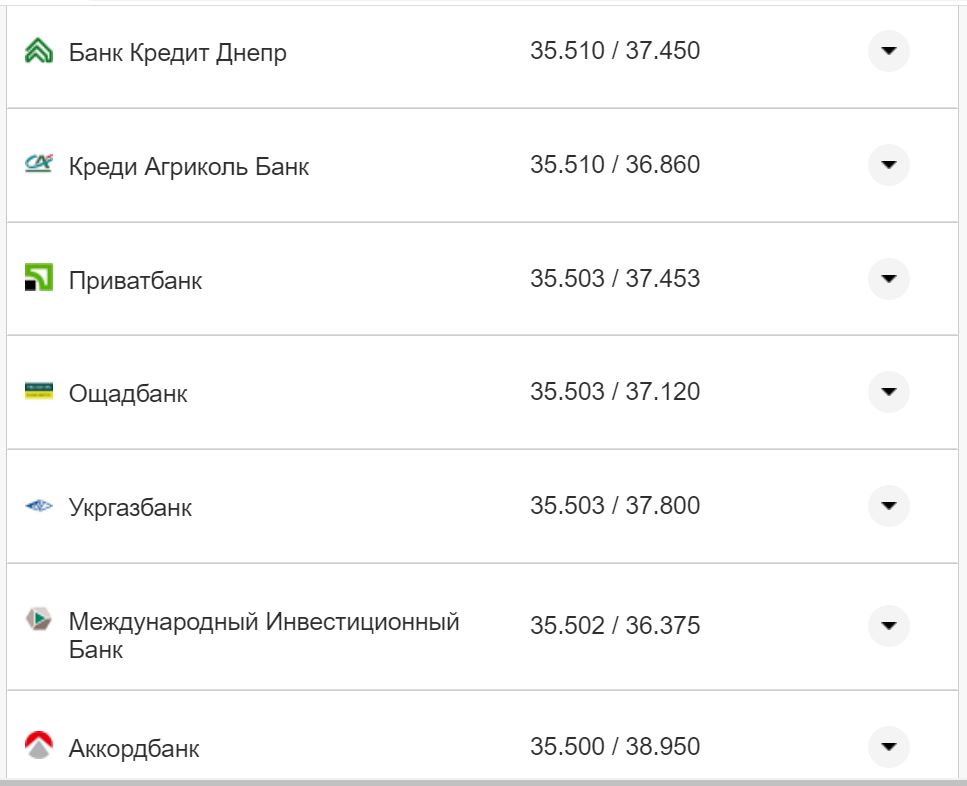This screenshot has width=967, height=786.
Task: Click the Банк Кредит Днепр logo
Action: point(39,51)
